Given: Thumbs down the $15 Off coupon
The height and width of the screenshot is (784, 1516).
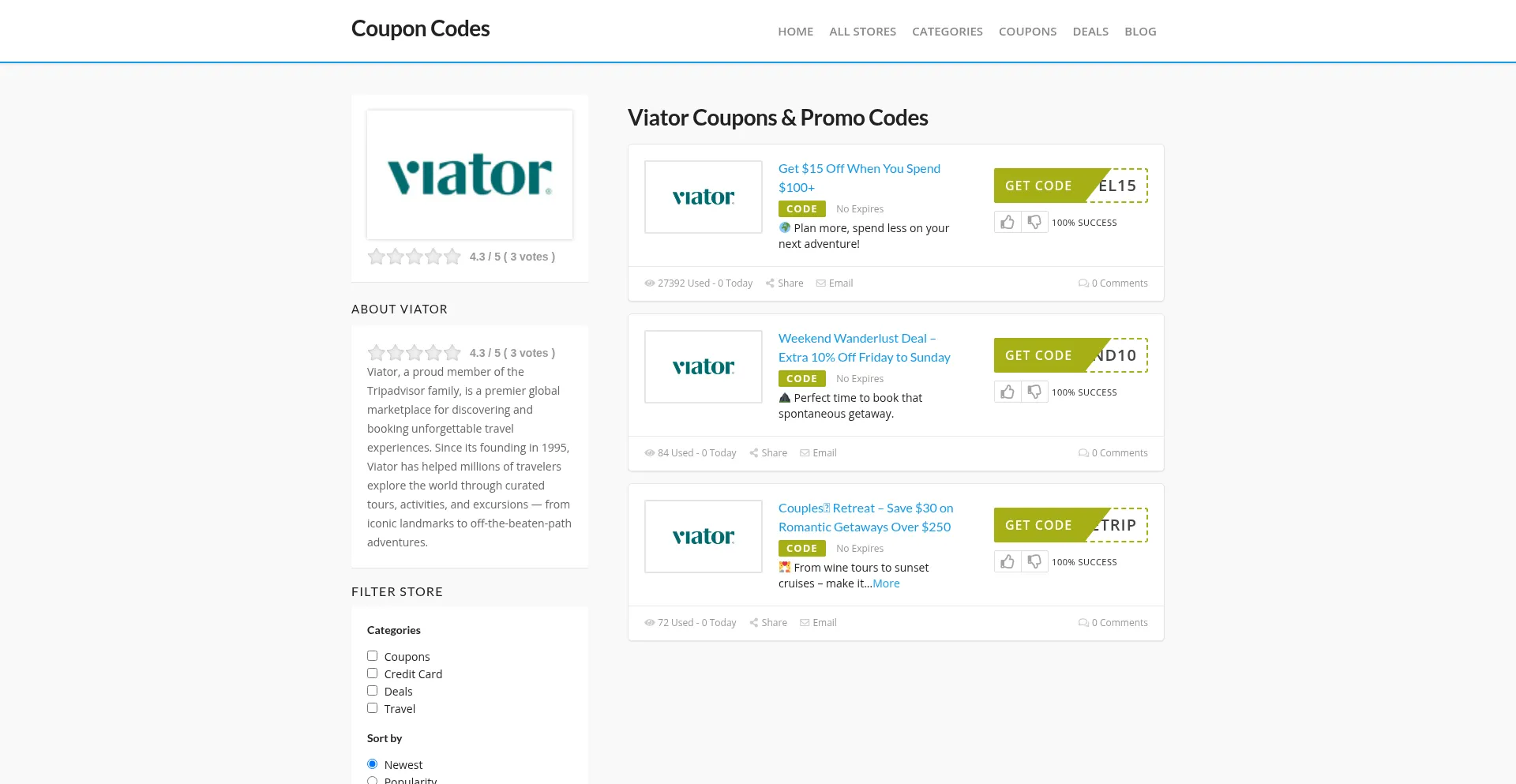Looking at the screenshot, I should click(1034, 223).
